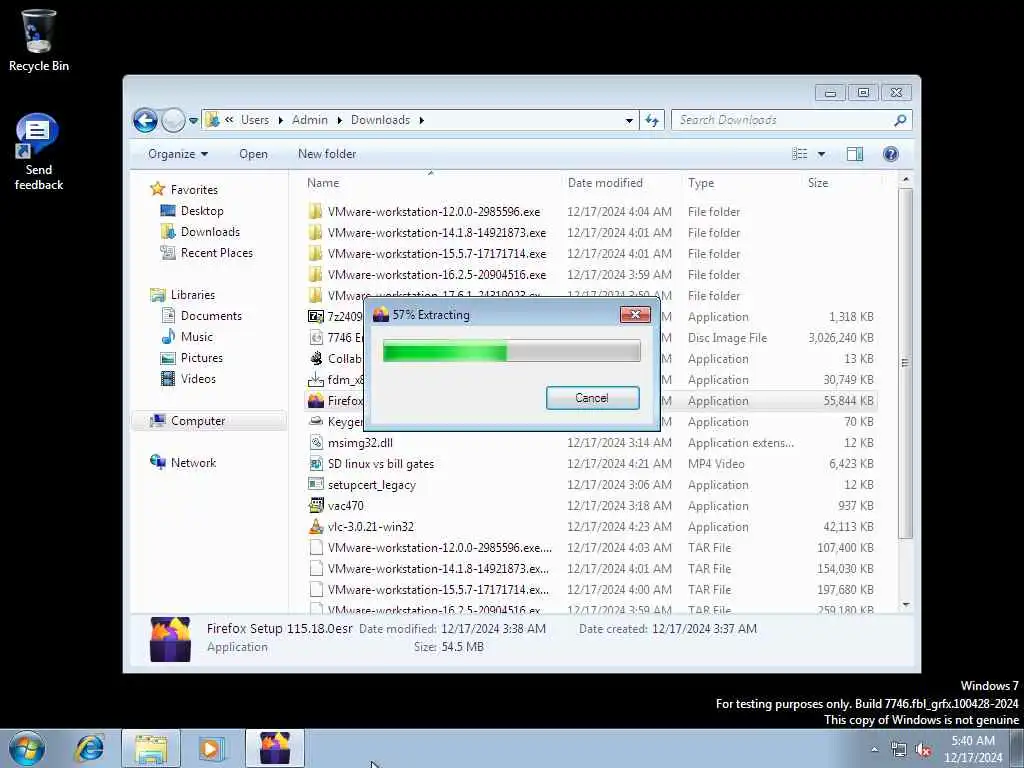Switch to Firefox installer taskbar button

(275, 748)
